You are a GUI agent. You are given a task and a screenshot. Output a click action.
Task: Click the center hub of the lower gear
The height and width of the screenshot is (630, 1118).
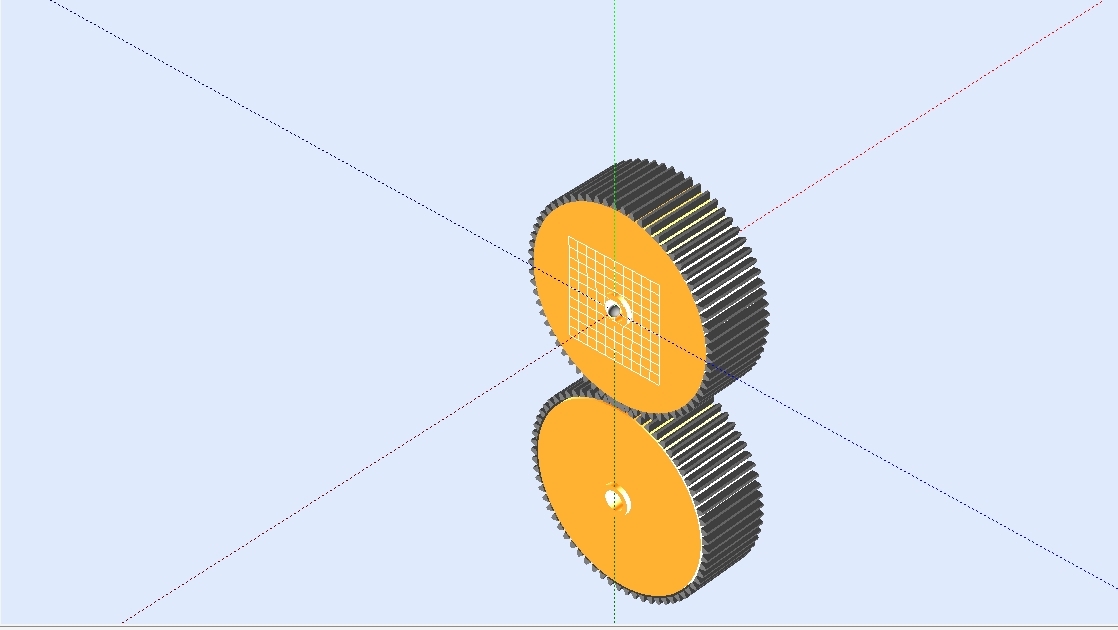point(616,499)
